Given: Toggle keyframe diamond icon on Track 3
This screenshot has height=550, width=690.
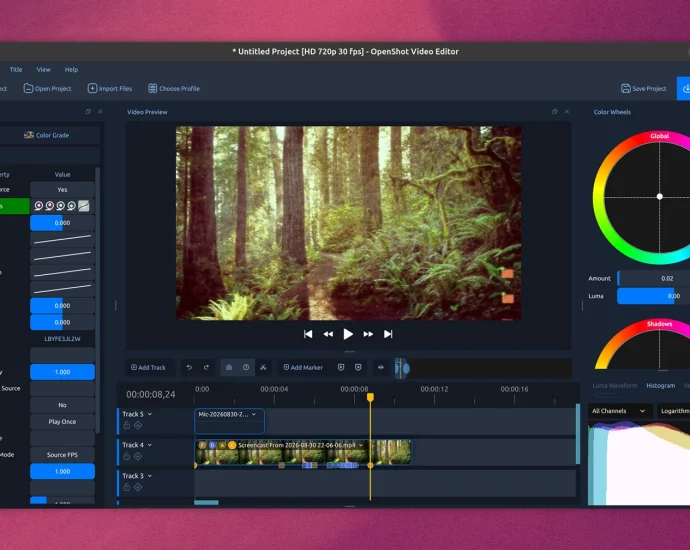Looking at the screenshot, I should (138, 487).
